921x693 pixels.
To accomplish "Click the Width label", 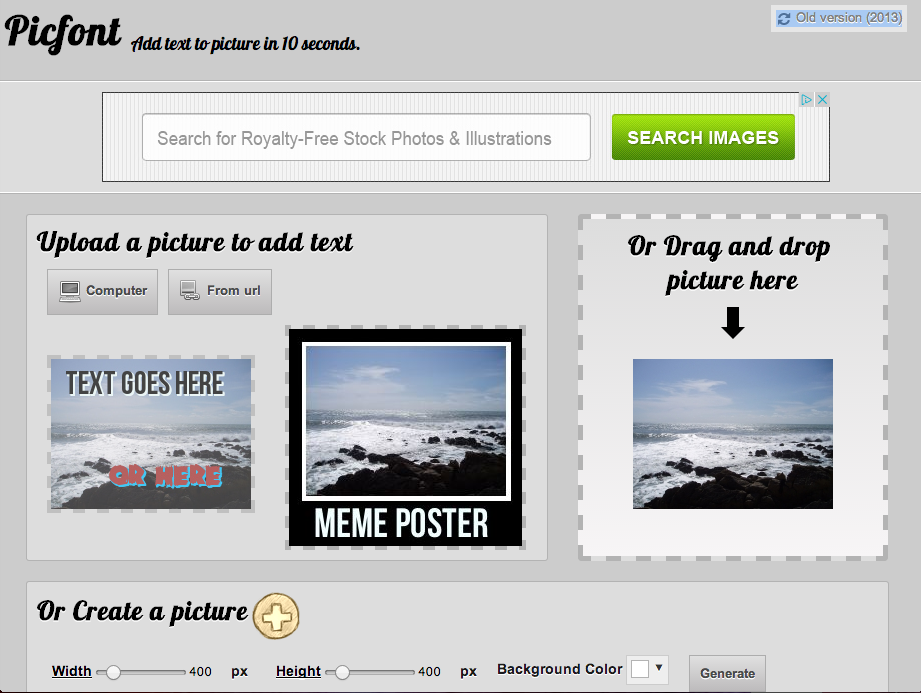I will [x=72, y=671].
